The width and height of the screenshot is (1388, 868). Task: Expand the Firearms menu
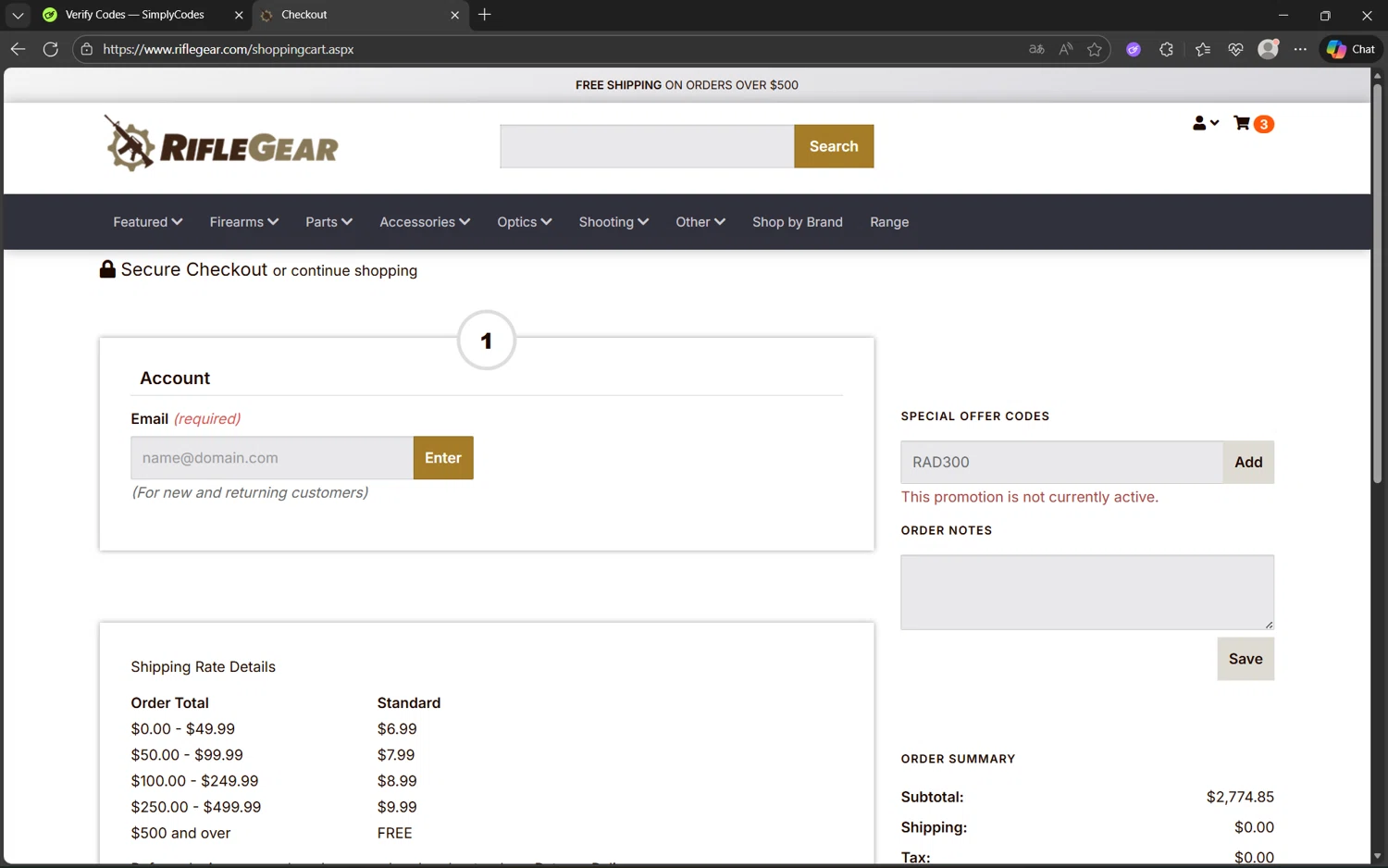[x=244, y=222]
